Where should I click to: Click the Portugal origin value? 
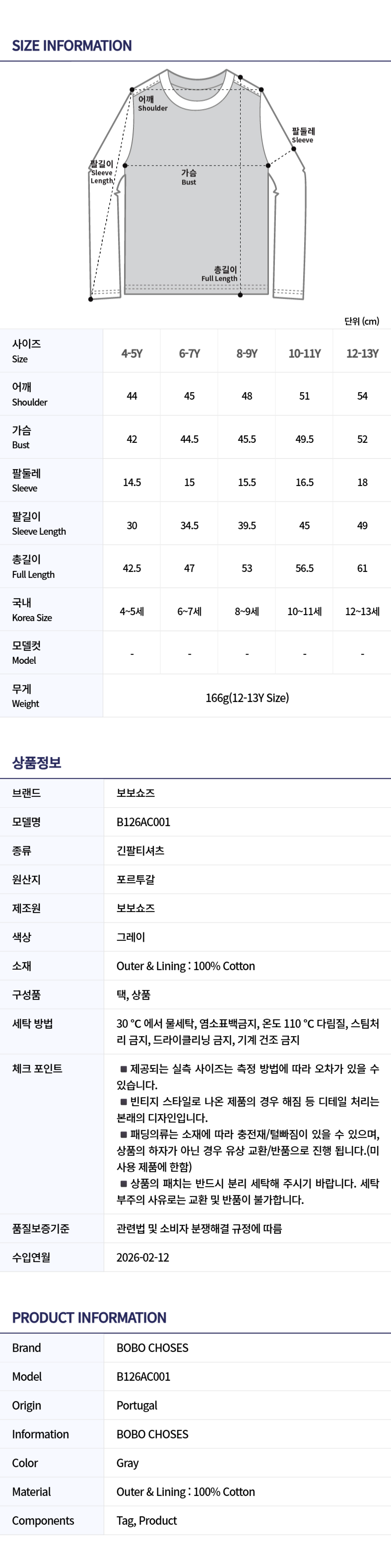137,1406
